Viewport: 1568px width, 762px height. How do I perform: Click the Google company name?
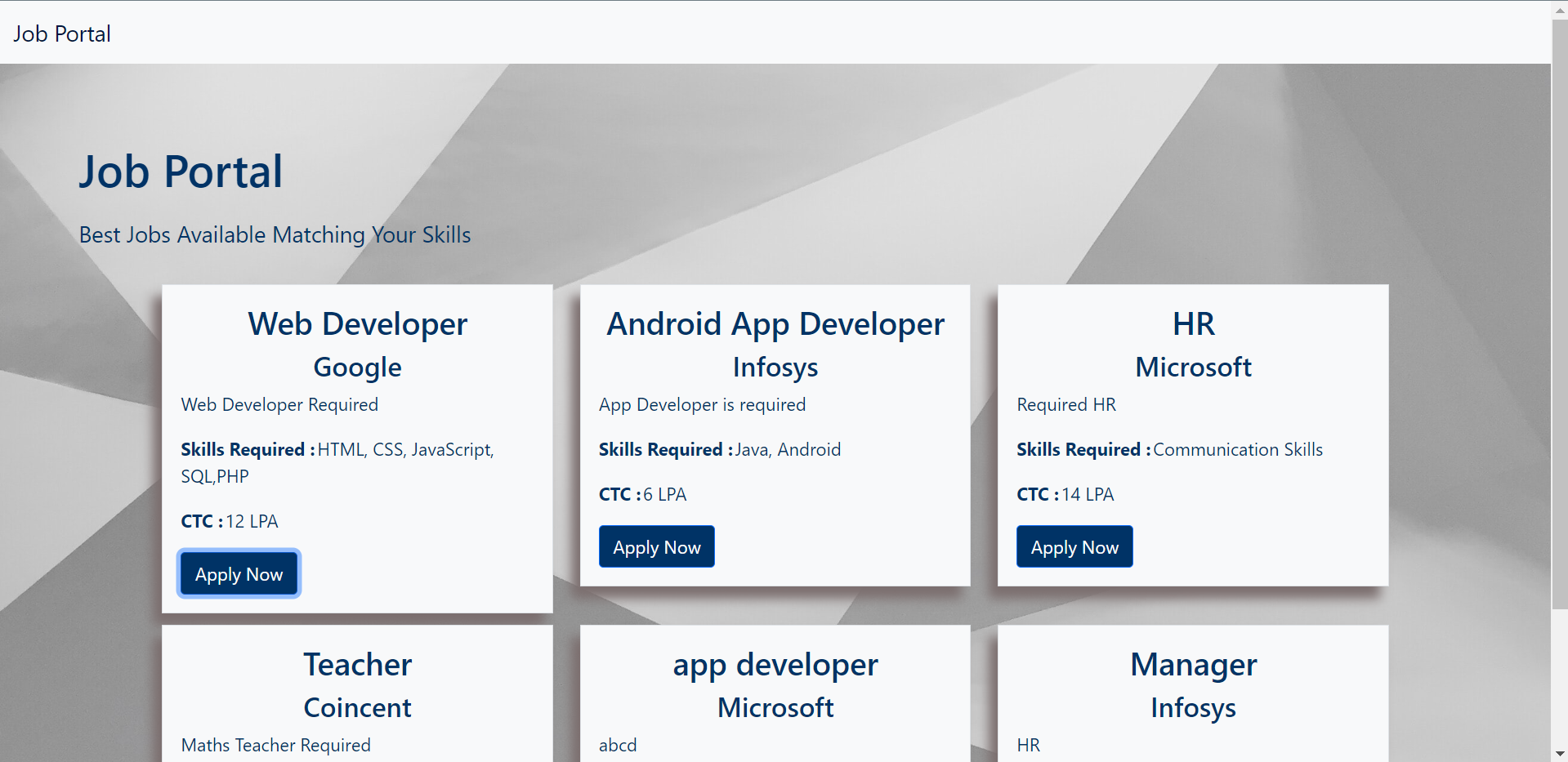point(357,367)
